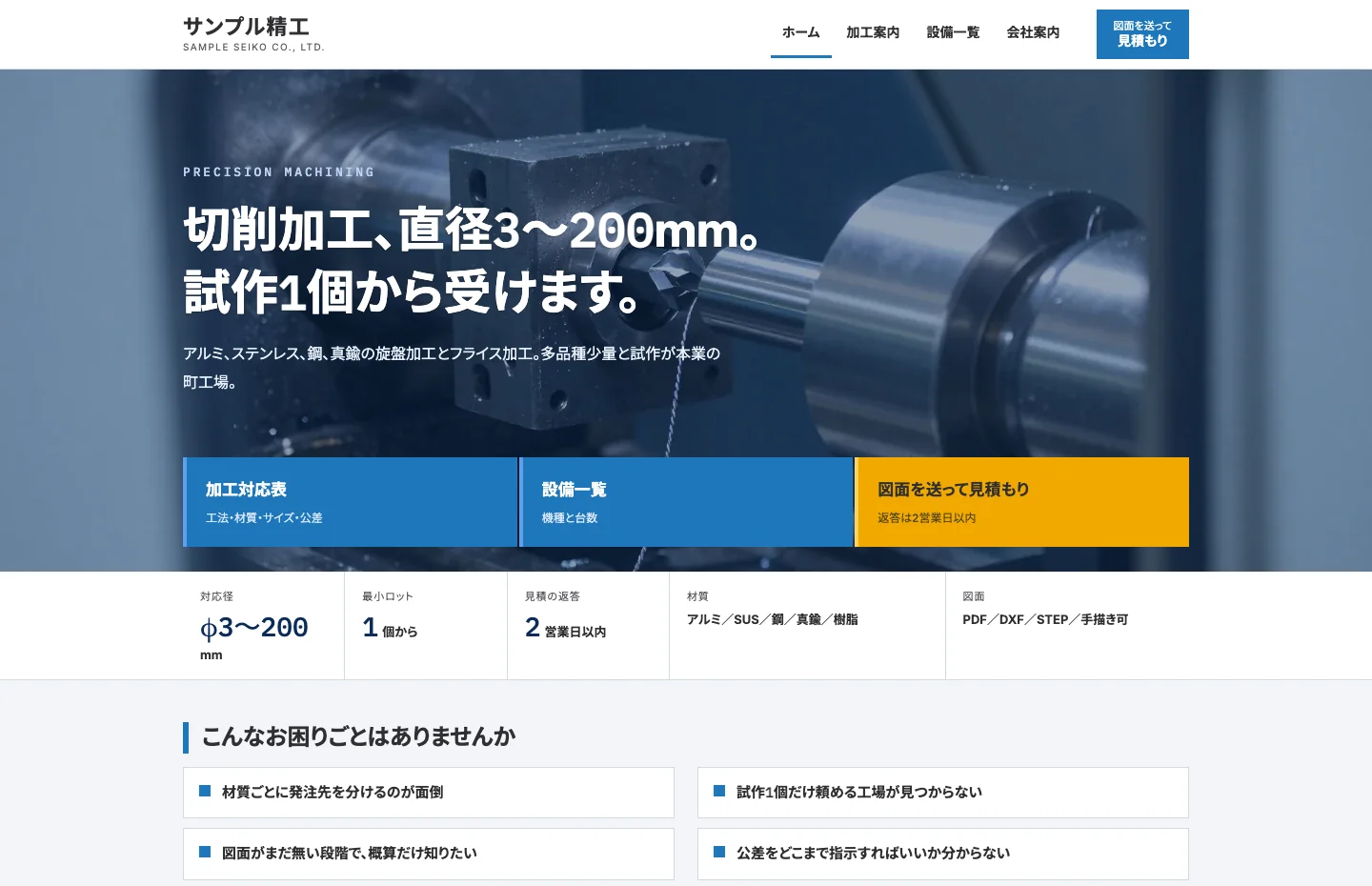Open the ホーム navigation tab
Image resolution: width=1372 pixels, height=886 pixels.
[x=801, y=32]
